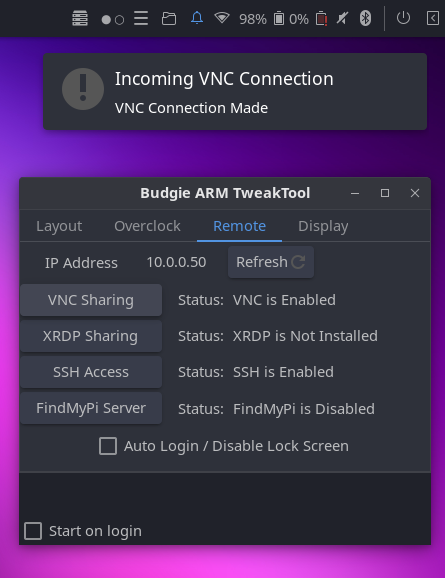Click the server rack icon in the panel
Screen dimensions: 445x578
click(80, 18)
